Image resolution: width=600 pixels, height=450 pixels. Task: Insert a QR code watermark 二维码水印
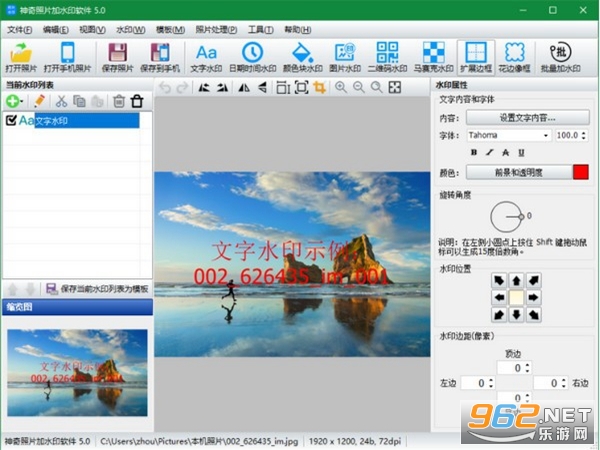(387, 57)
